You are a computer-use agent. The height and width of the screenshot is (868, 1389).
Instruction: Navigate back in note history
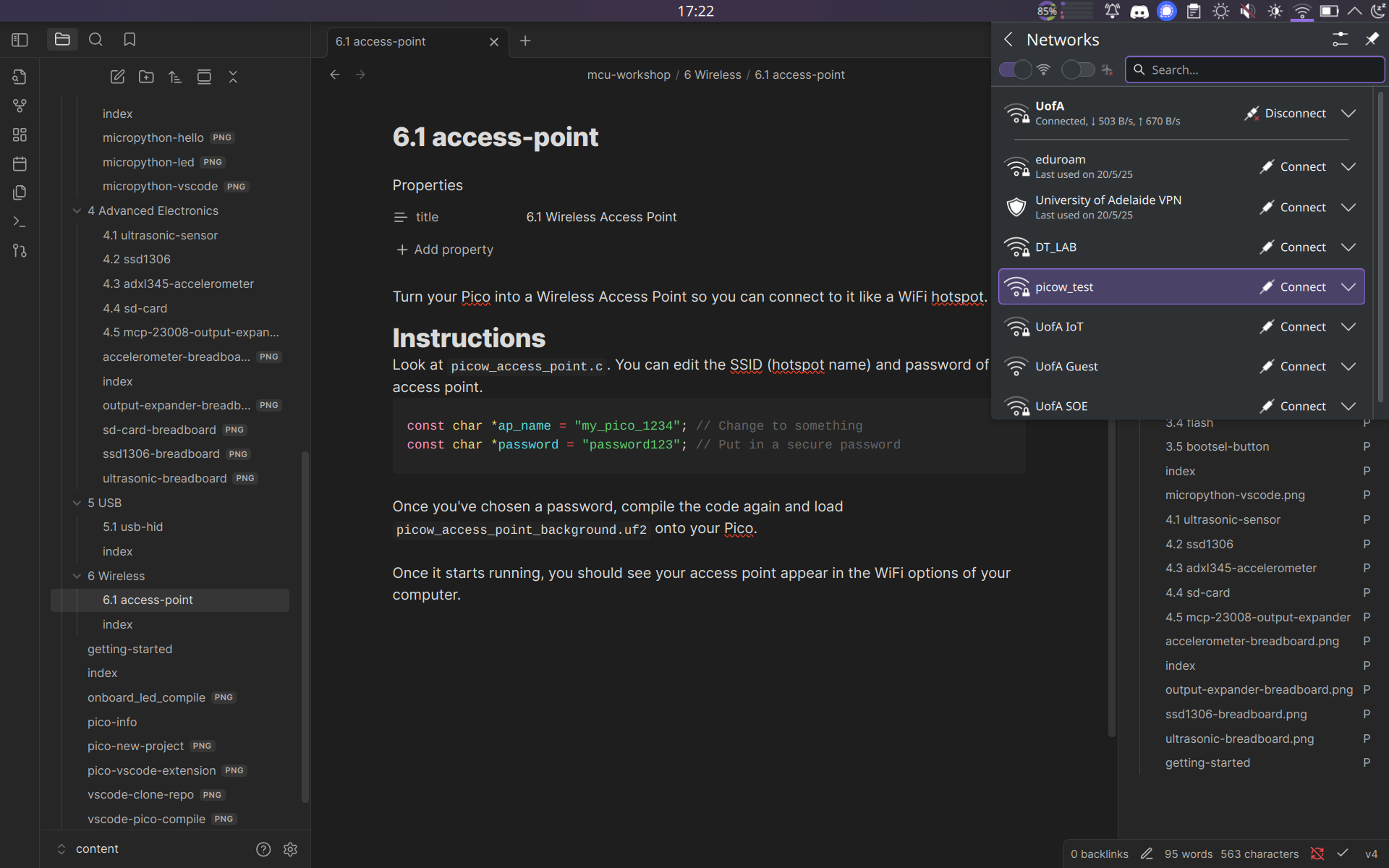click(335, 75)
